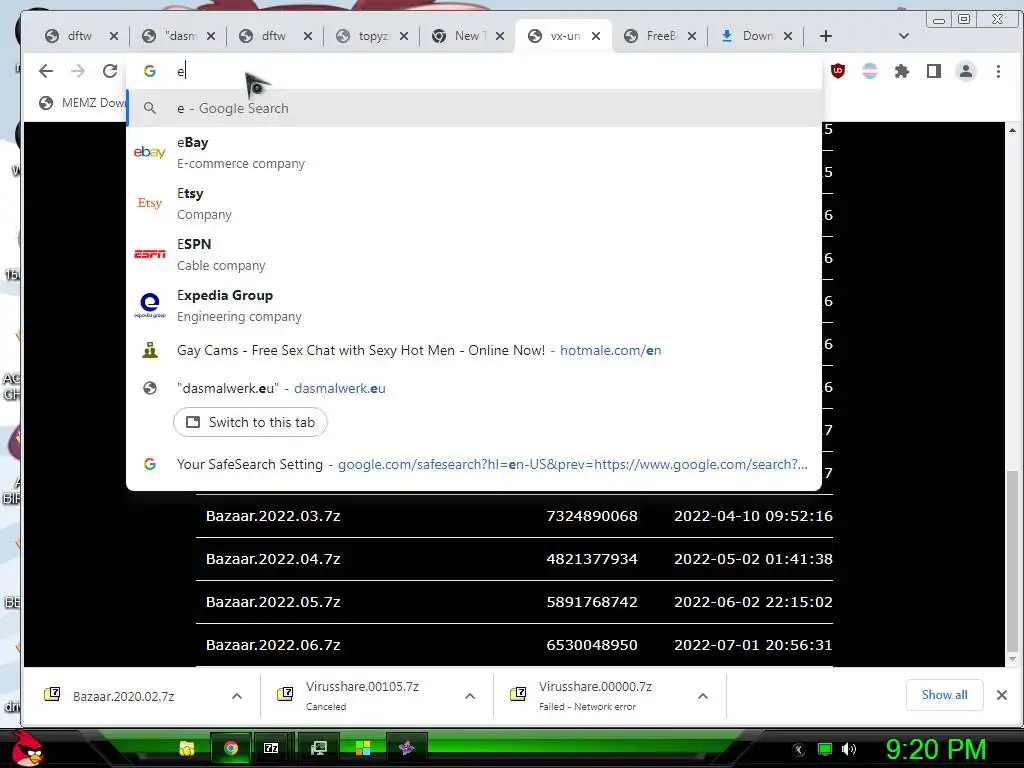Click the page scrollbar down arrow
Image resolution: width=1024 pixels, height=768 pixels.
click(1012, 659)
